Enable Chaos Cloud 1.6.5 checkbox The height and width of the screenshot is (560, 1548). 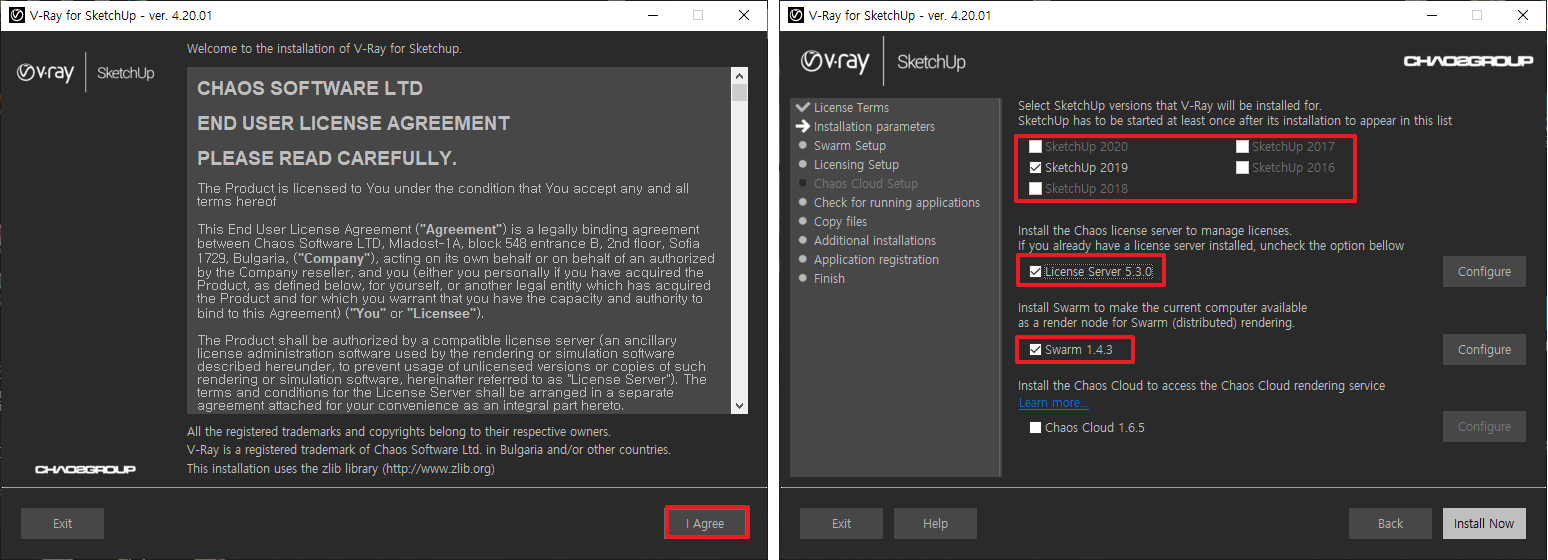pos(1035,427)
